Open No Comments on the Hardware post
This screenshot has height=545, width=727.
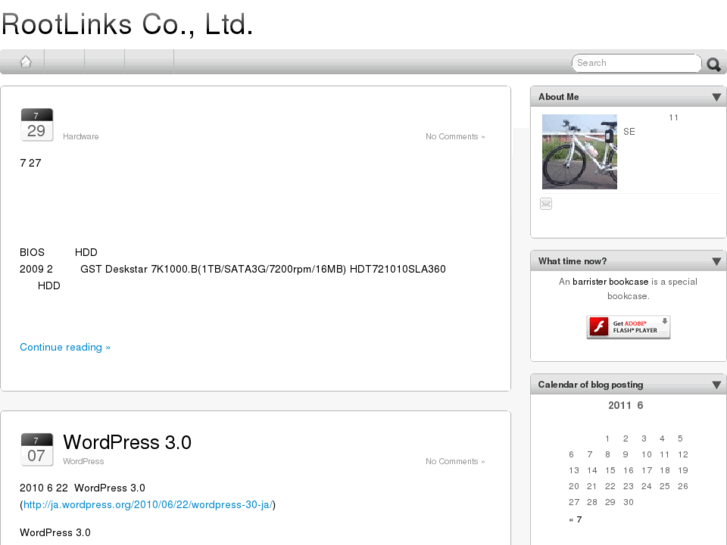[455, 136]
